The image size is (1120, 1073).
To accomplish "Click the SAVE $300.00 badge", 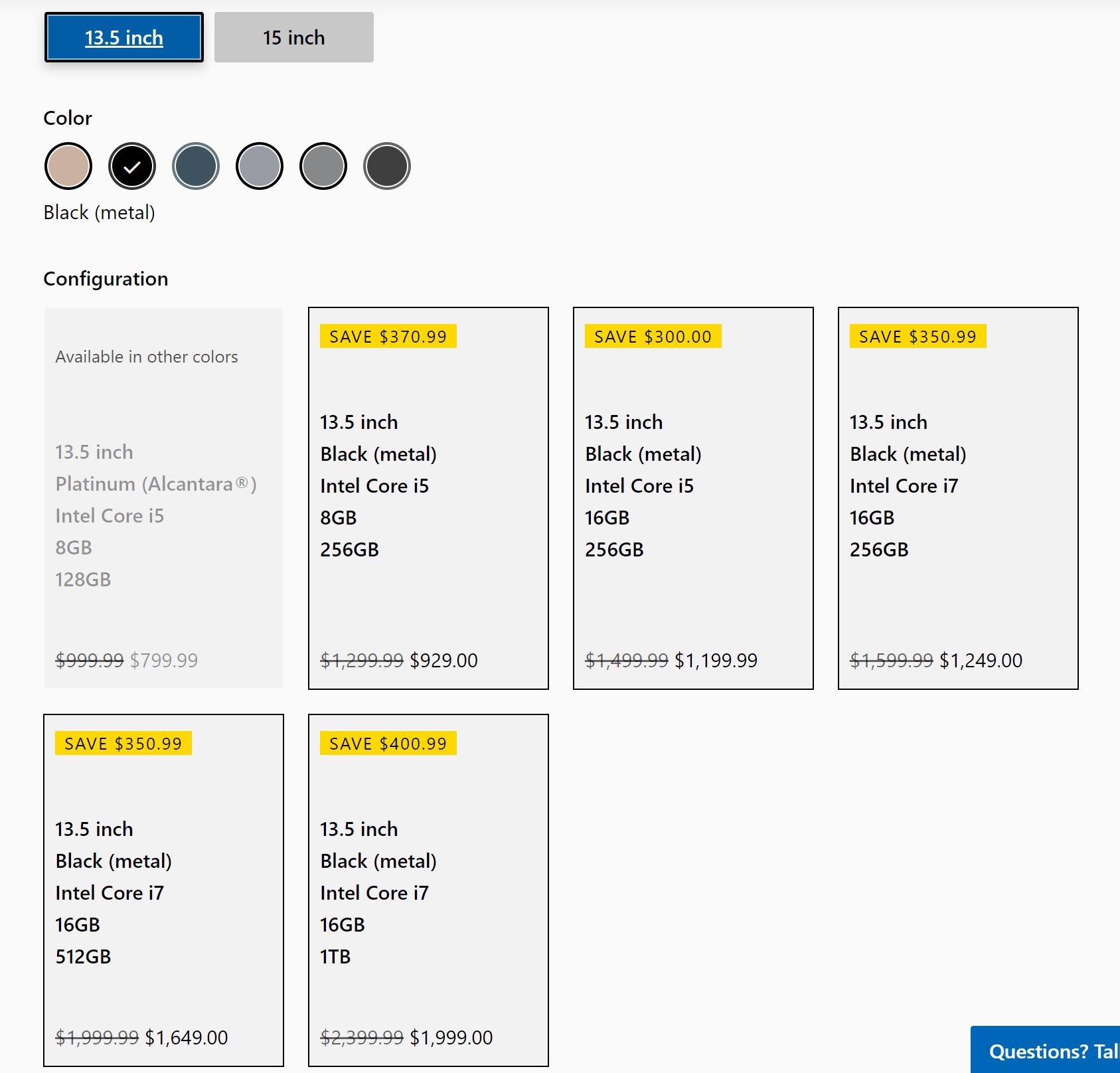I will pyautogui.click(x=653, y=337).
